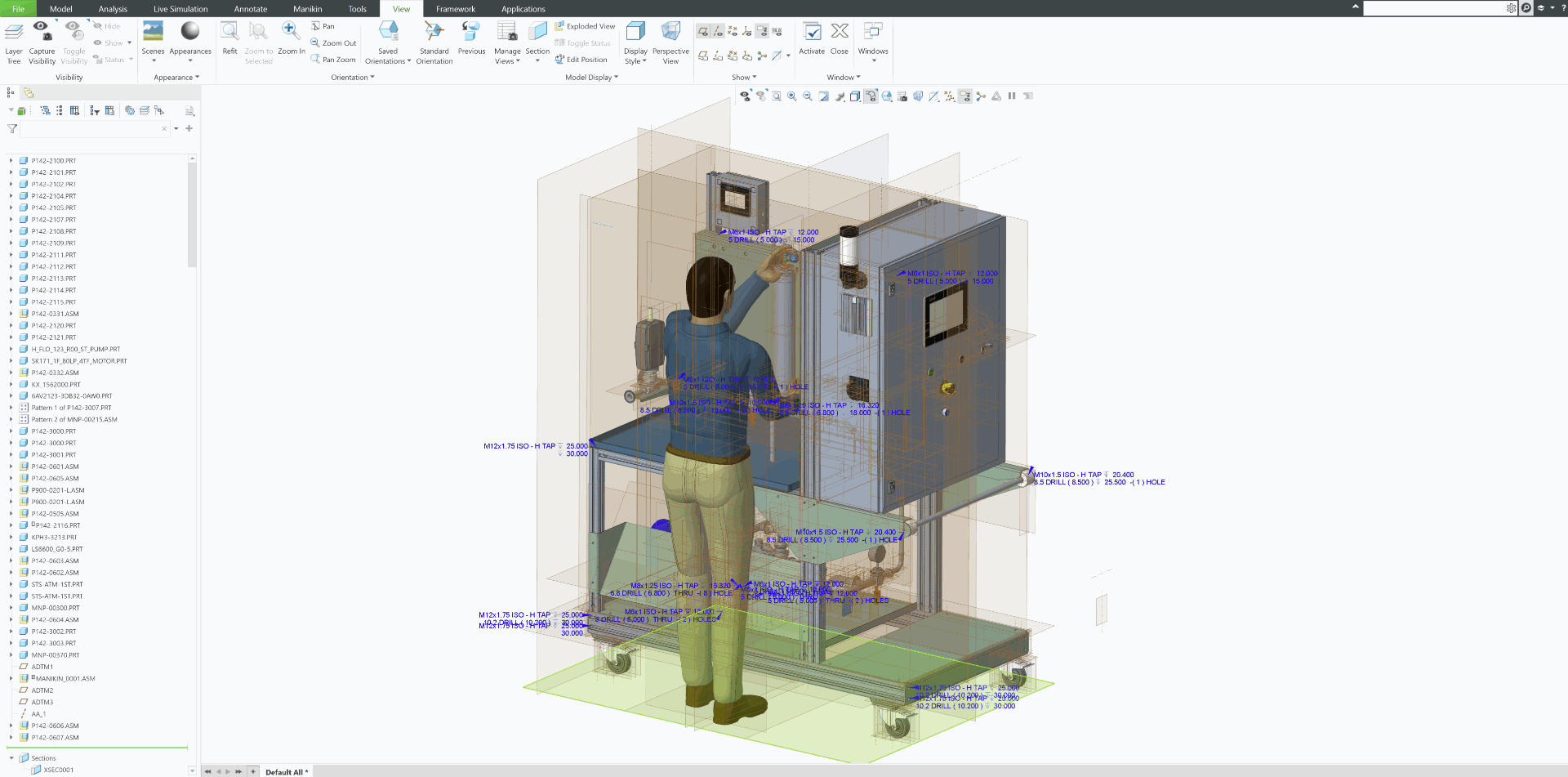Expand the Model Display group overflow

coord(592,78)
